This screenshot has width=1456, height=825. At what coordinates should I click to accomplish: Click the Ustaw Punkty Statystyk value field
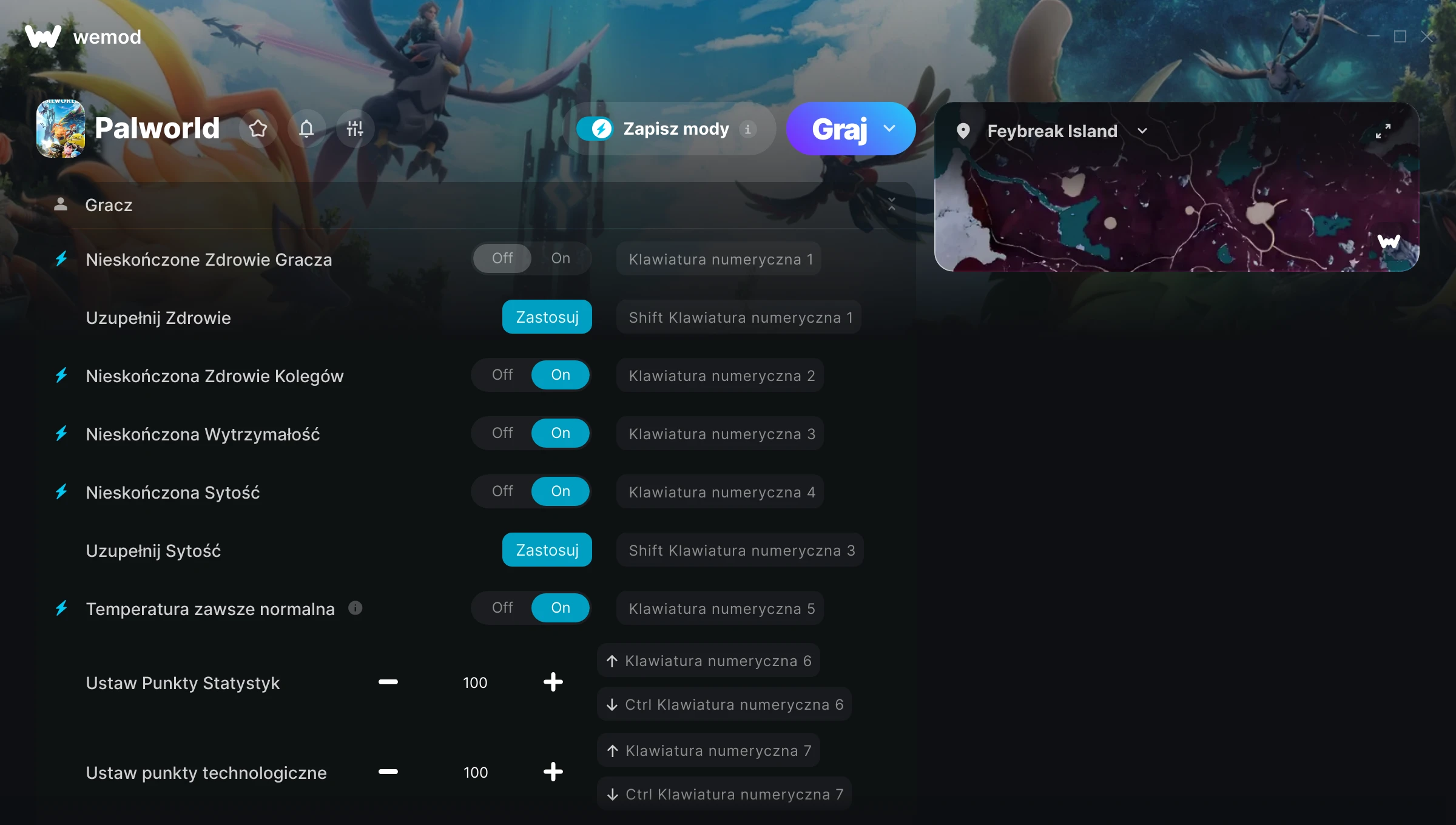pyautogui.click(x=475, y=682)
